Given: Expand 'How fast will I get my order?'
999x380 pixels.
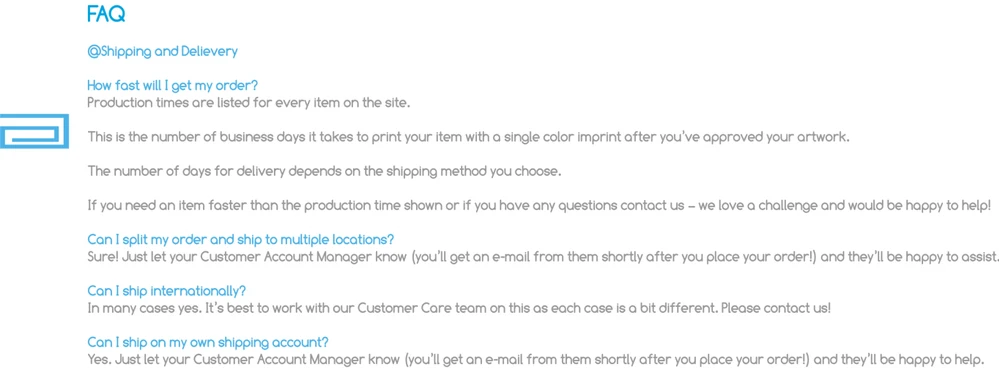Looking at the screenshot, I should [x=173, y=86].
